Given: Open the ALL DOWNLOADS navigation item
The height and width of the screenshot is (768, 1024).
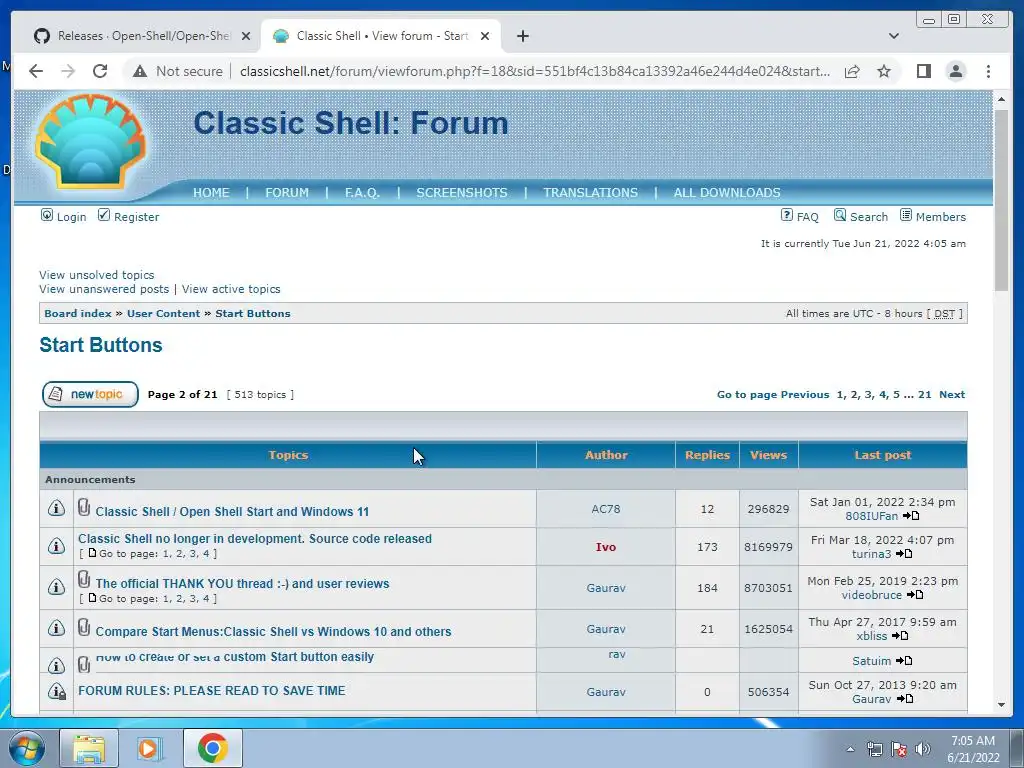Looking at the screenshot, I should click(x=727, y=193).
